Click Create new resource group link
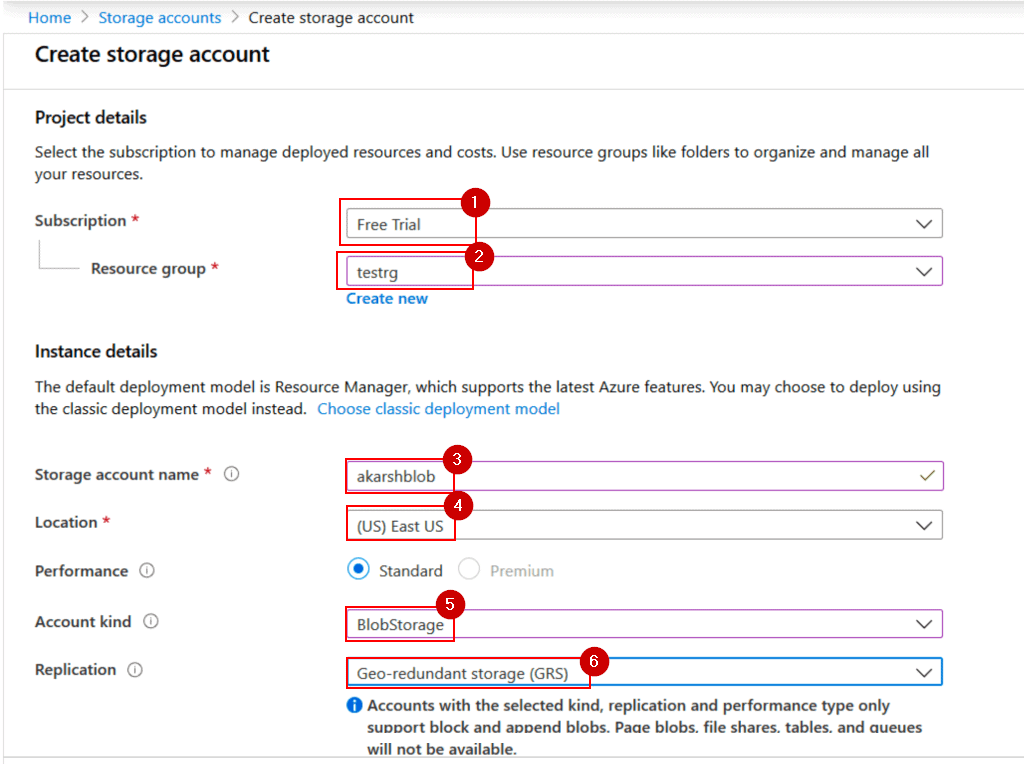This screenshot has height=764, width=1024. click(387, 299)
